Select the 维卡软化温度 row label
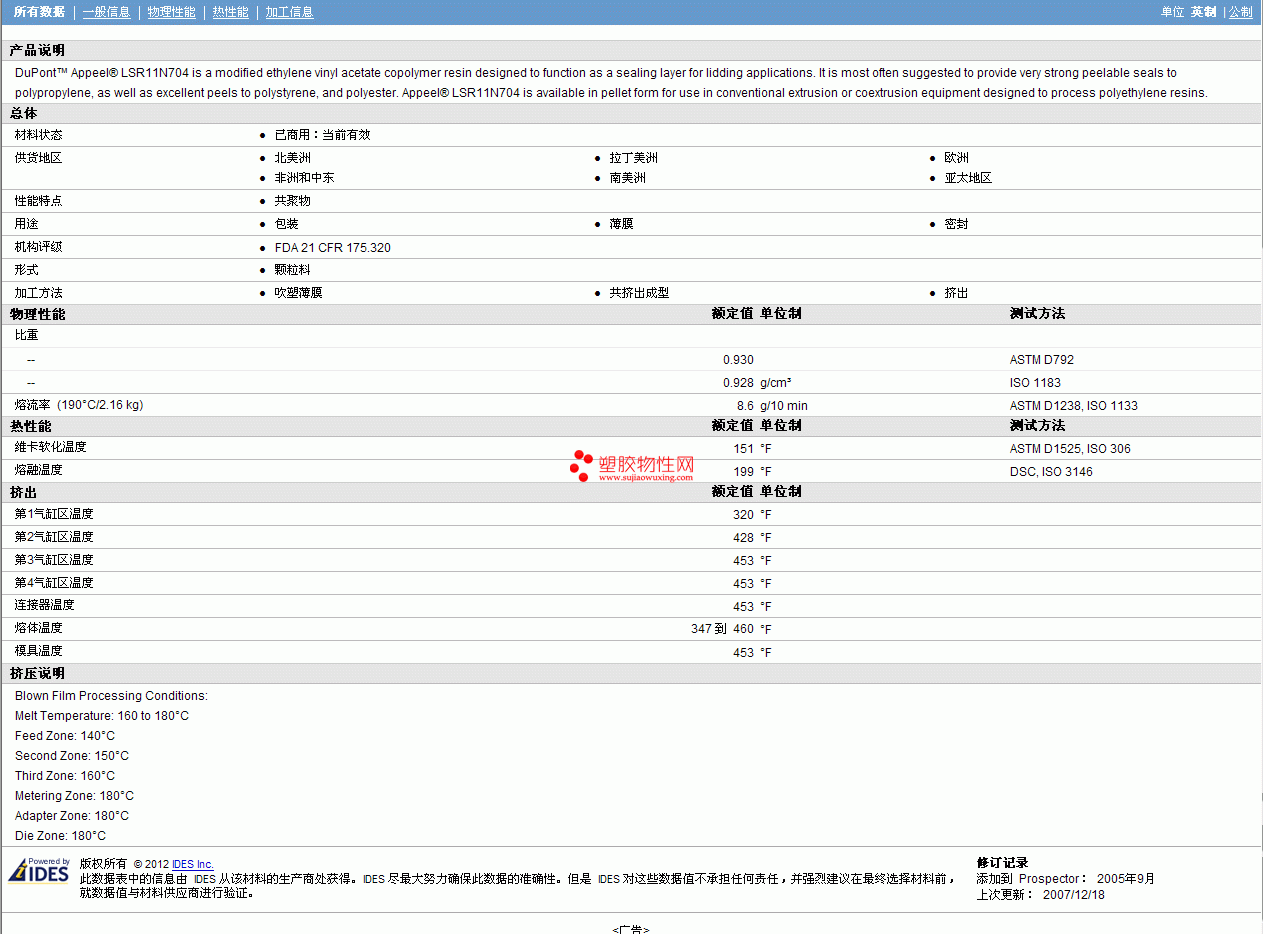Screen dimensions: 1263x934 tap(50, 447)
